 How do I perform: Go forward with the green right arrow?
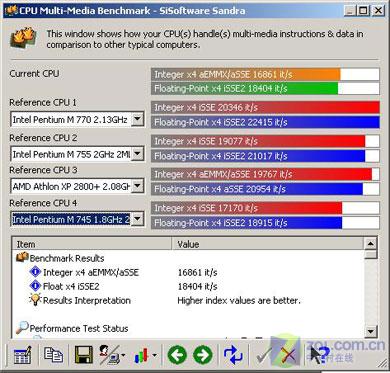(203, 355)
